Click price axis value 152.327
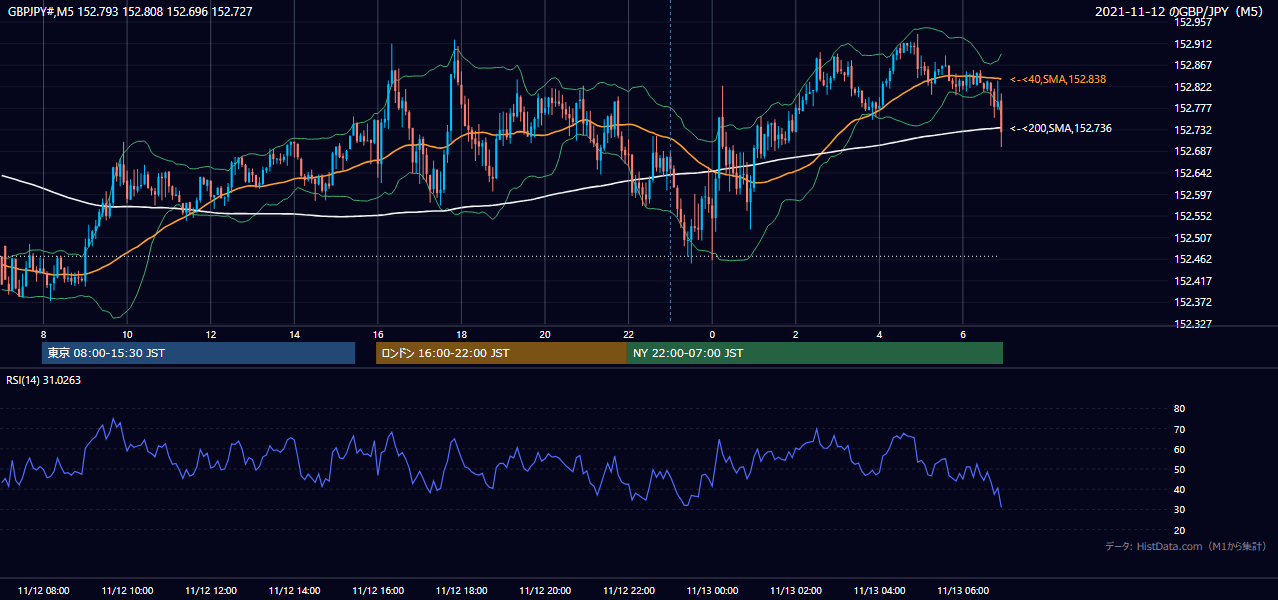The width and height of the screenshot is (1278, 600). pos(1193,324)
